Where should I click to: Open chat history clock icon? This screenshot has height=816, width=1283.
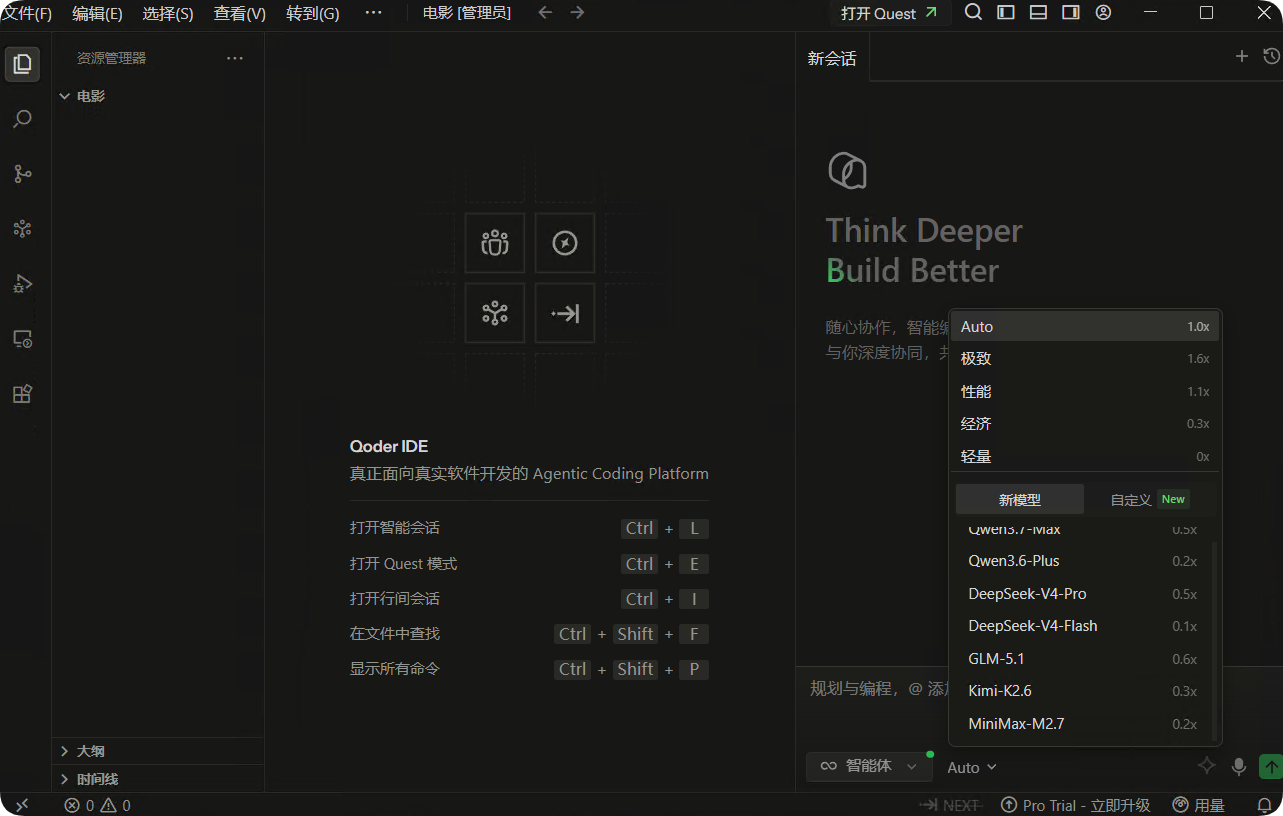1271,57
